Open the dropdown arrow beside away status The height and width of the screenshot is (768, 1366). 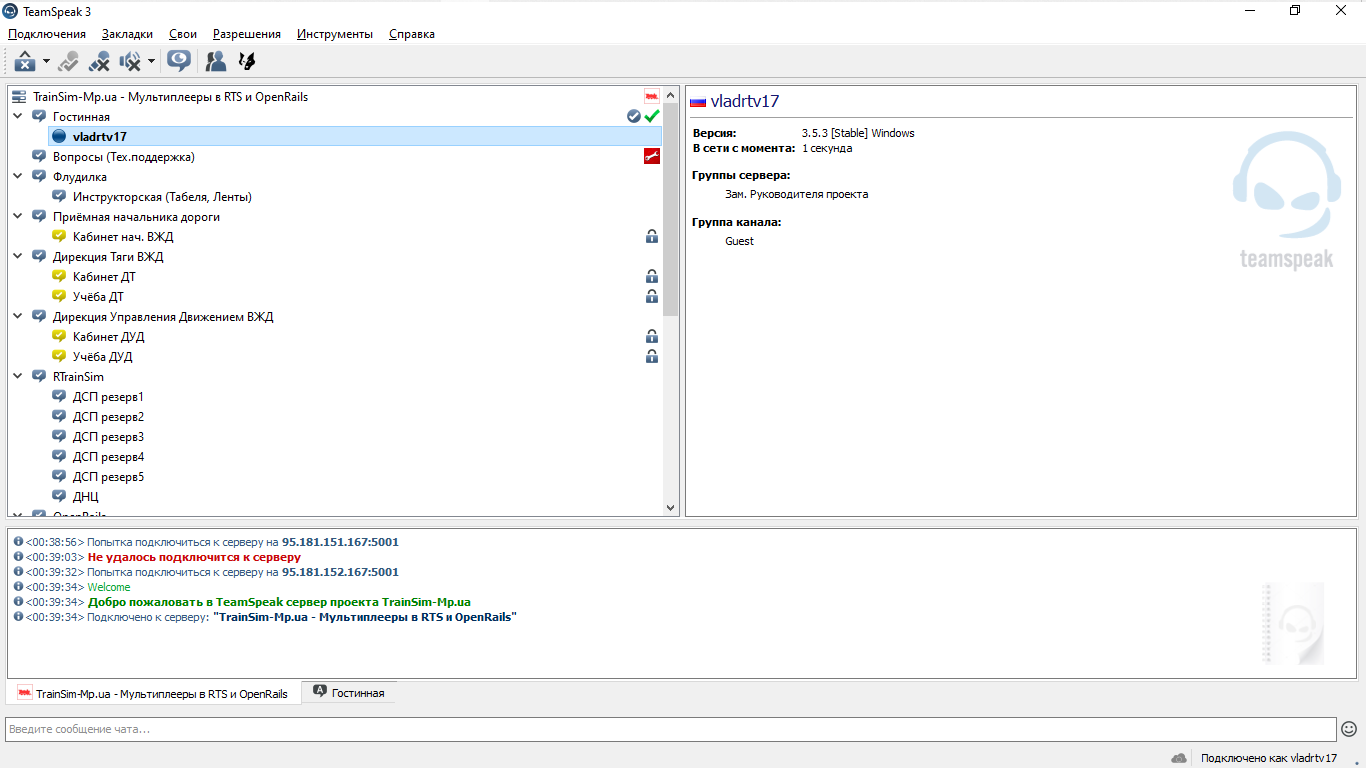pos(46,62)
